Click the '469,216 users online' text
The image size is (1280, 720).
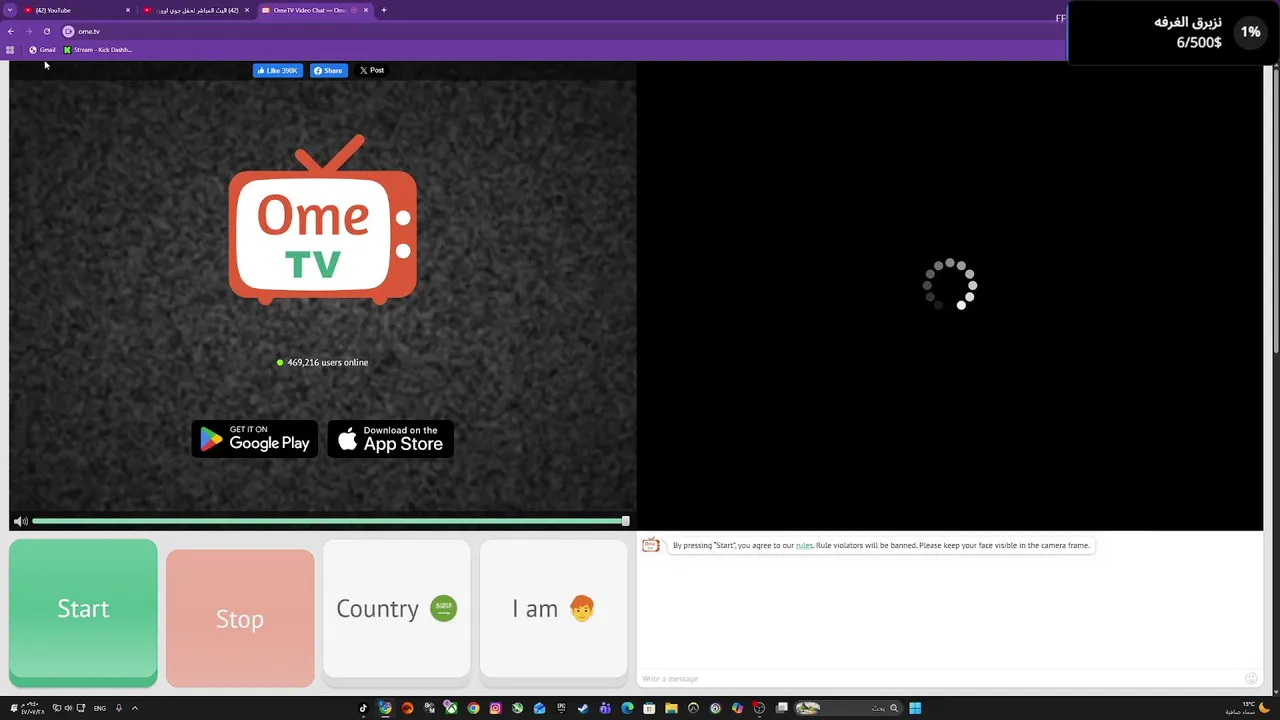coord(327,362)
